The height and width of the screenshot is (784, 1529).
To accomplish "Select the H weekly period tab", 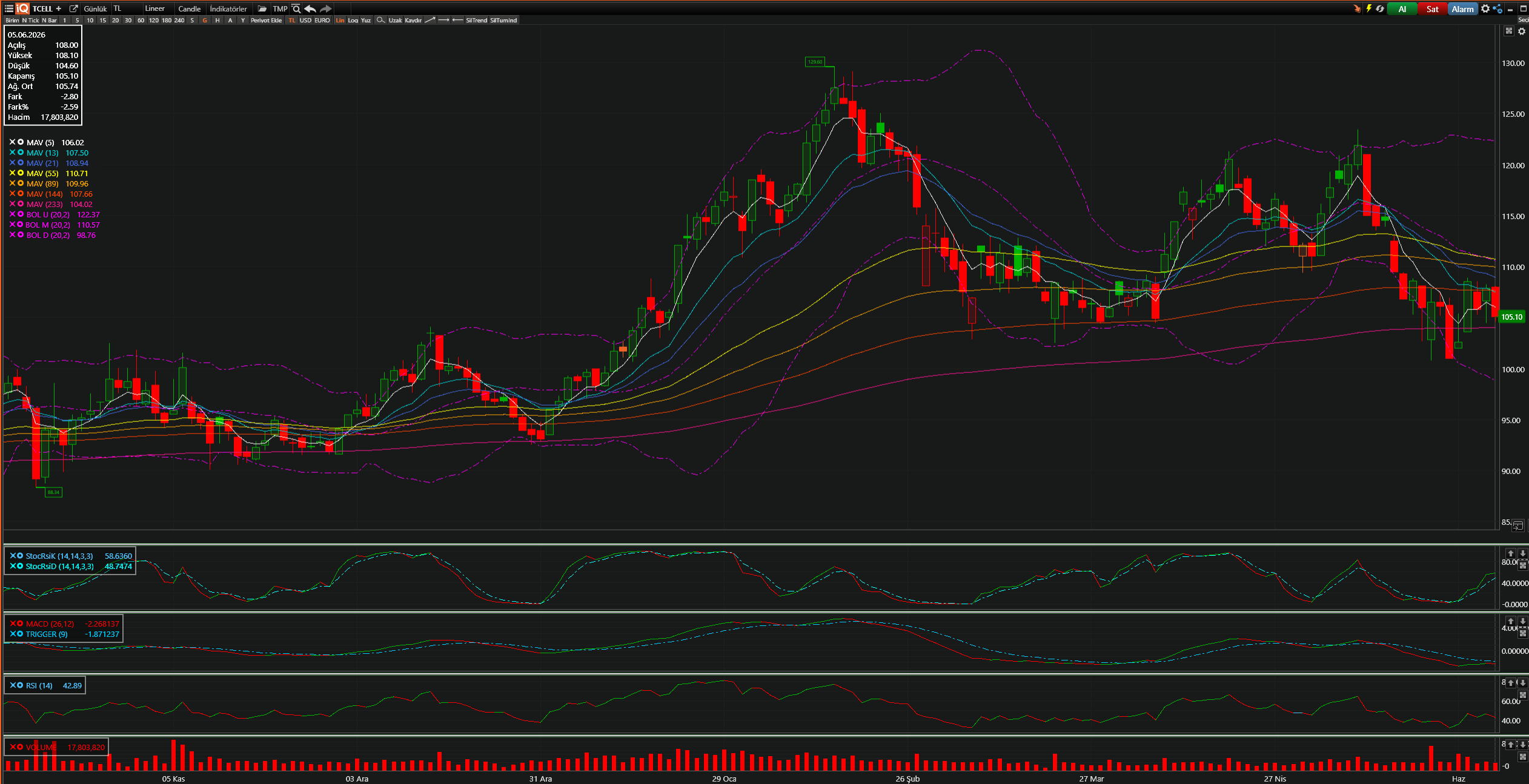I will [x=217, y=20].
